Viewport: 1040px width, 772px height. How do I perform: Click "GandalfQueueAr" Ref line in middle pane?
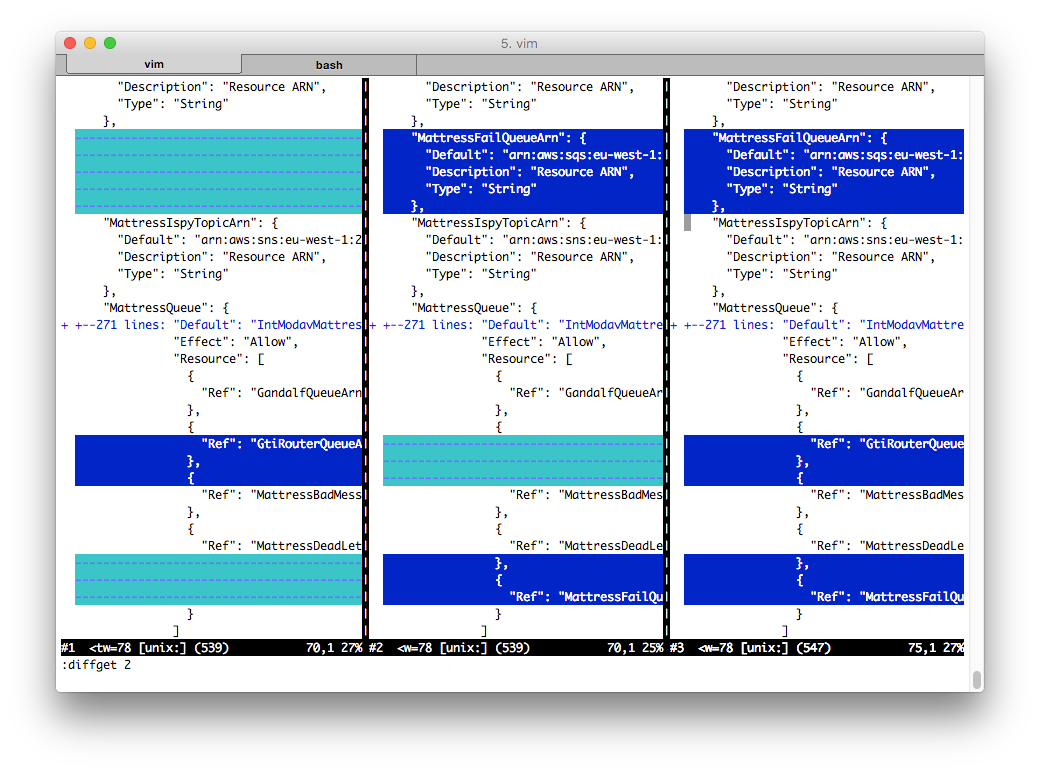(x=586, y=393)
